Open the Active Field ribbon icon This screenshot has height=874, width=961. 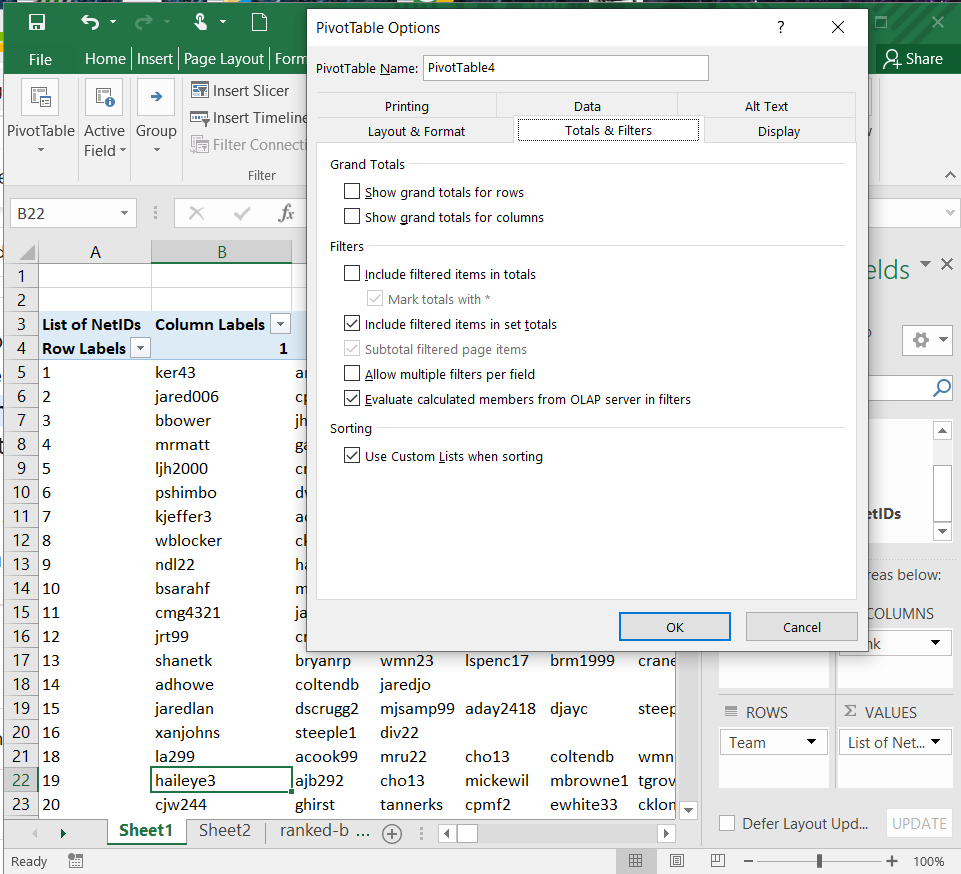click(104, 98)
